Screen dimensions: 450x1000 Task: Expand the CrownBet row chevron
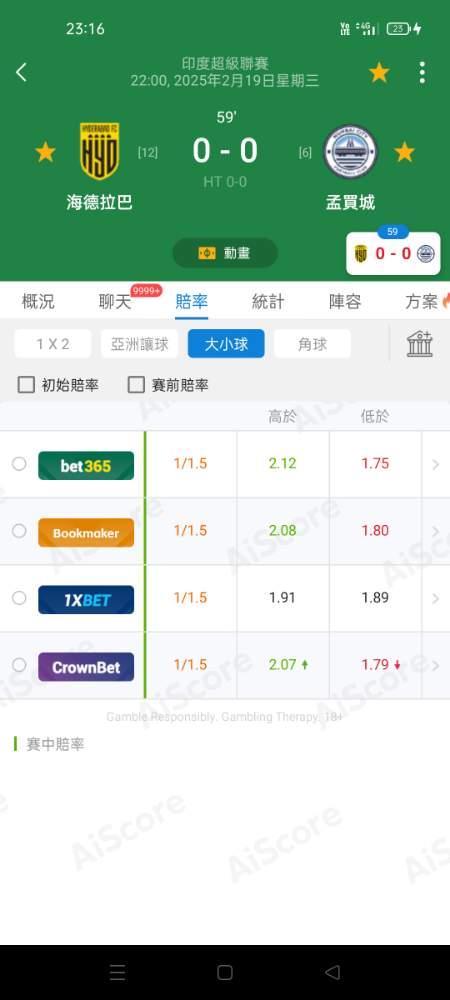tap(436, 665)
